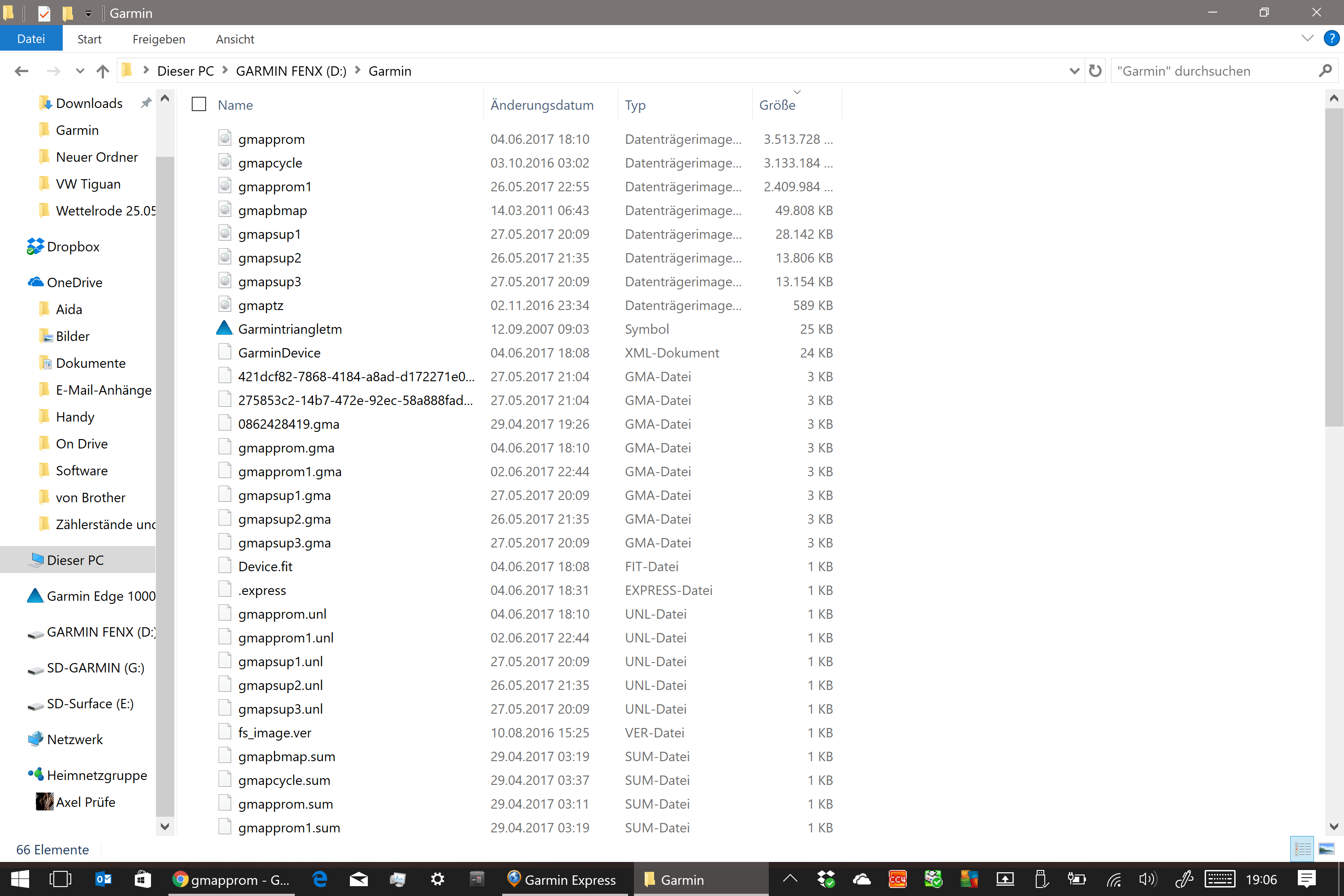
Task: Open the recent locations dropdown arrow
Action: (x=80, y=71)
